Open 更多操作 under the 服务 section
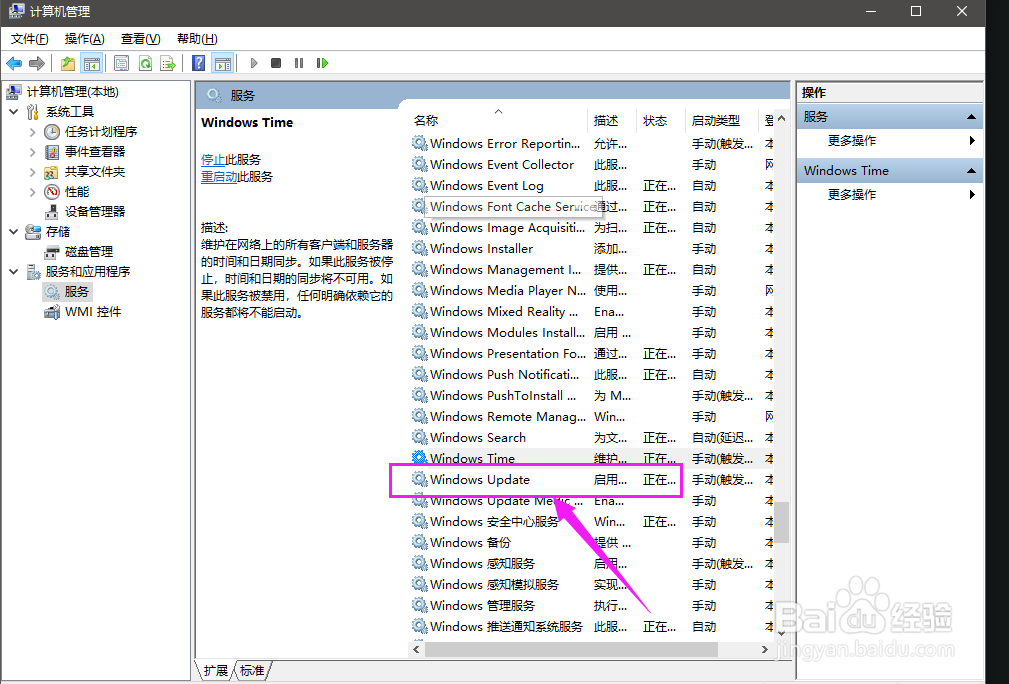This screenshot has height=684, width=1009. point(851,140)
